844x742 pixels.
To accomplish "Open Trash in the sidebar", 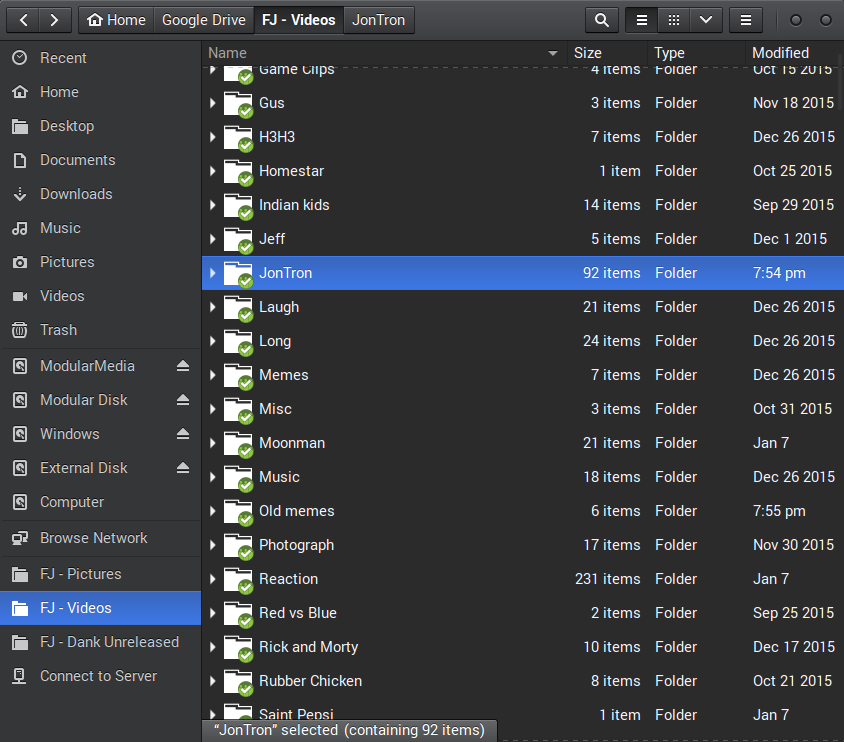I will 58,330.
